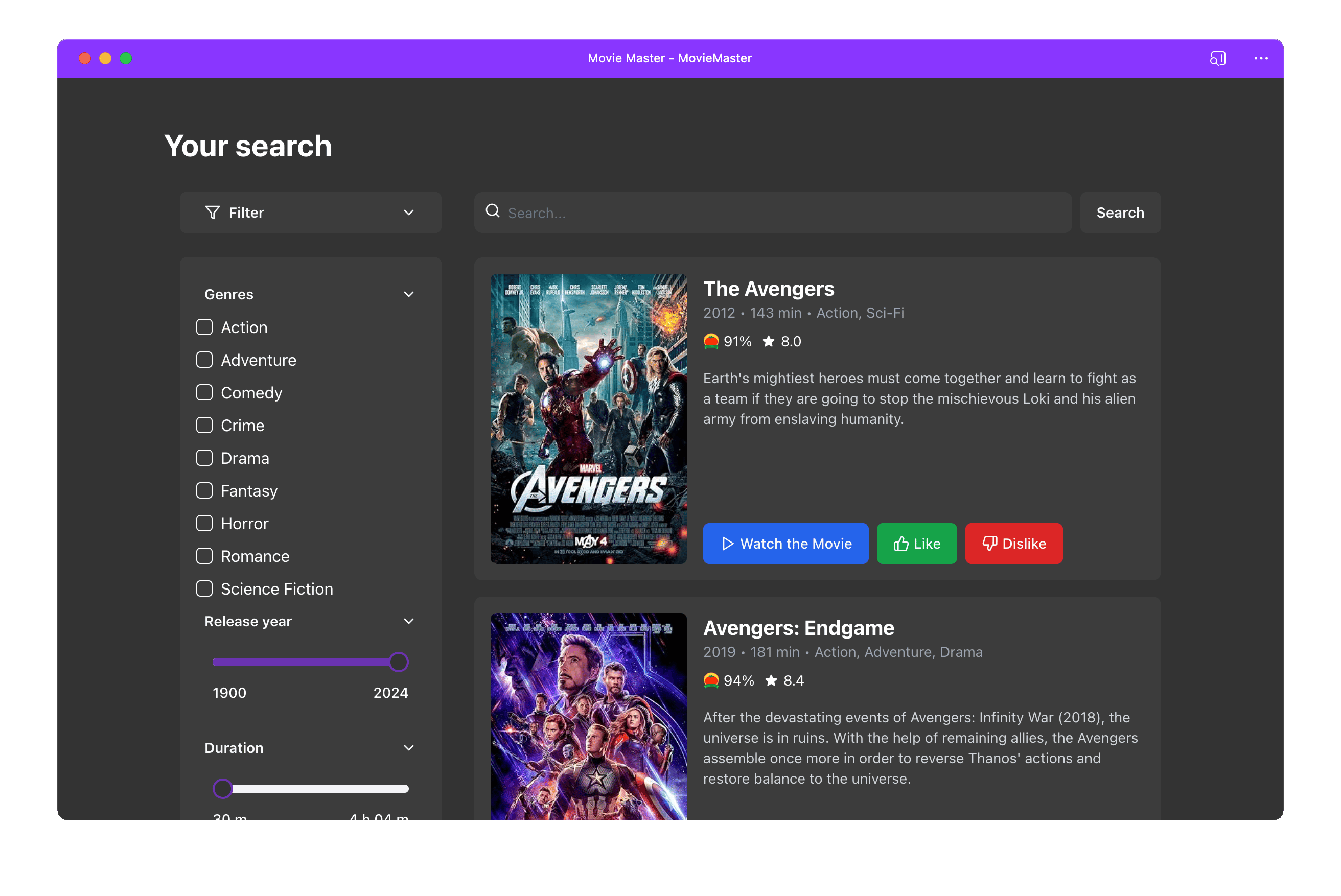
Task: Click Watch the Movie for The Avengers
Action: coord(785,544)
